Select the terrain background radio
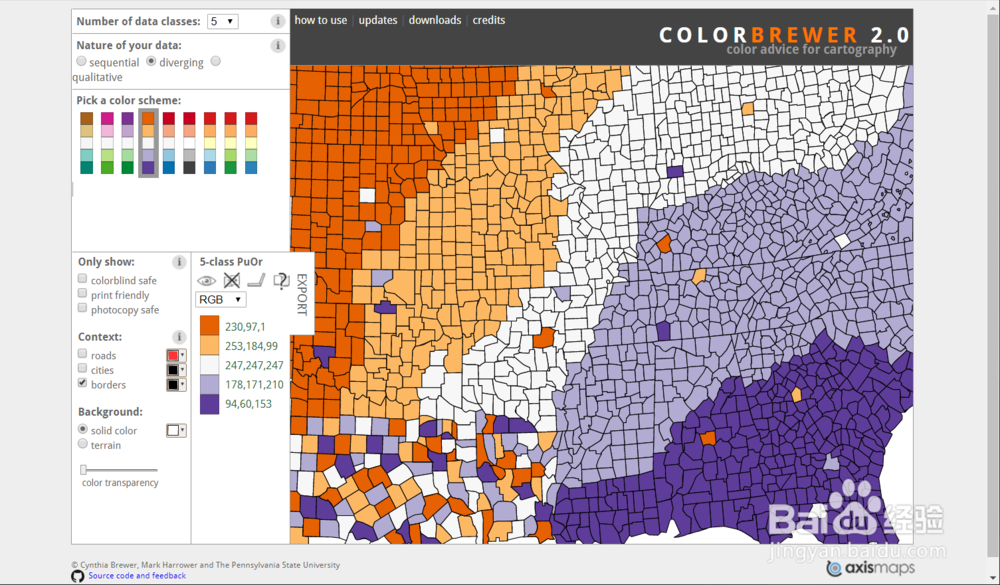Screen dimensions: 1000x585 click(83, 444)
